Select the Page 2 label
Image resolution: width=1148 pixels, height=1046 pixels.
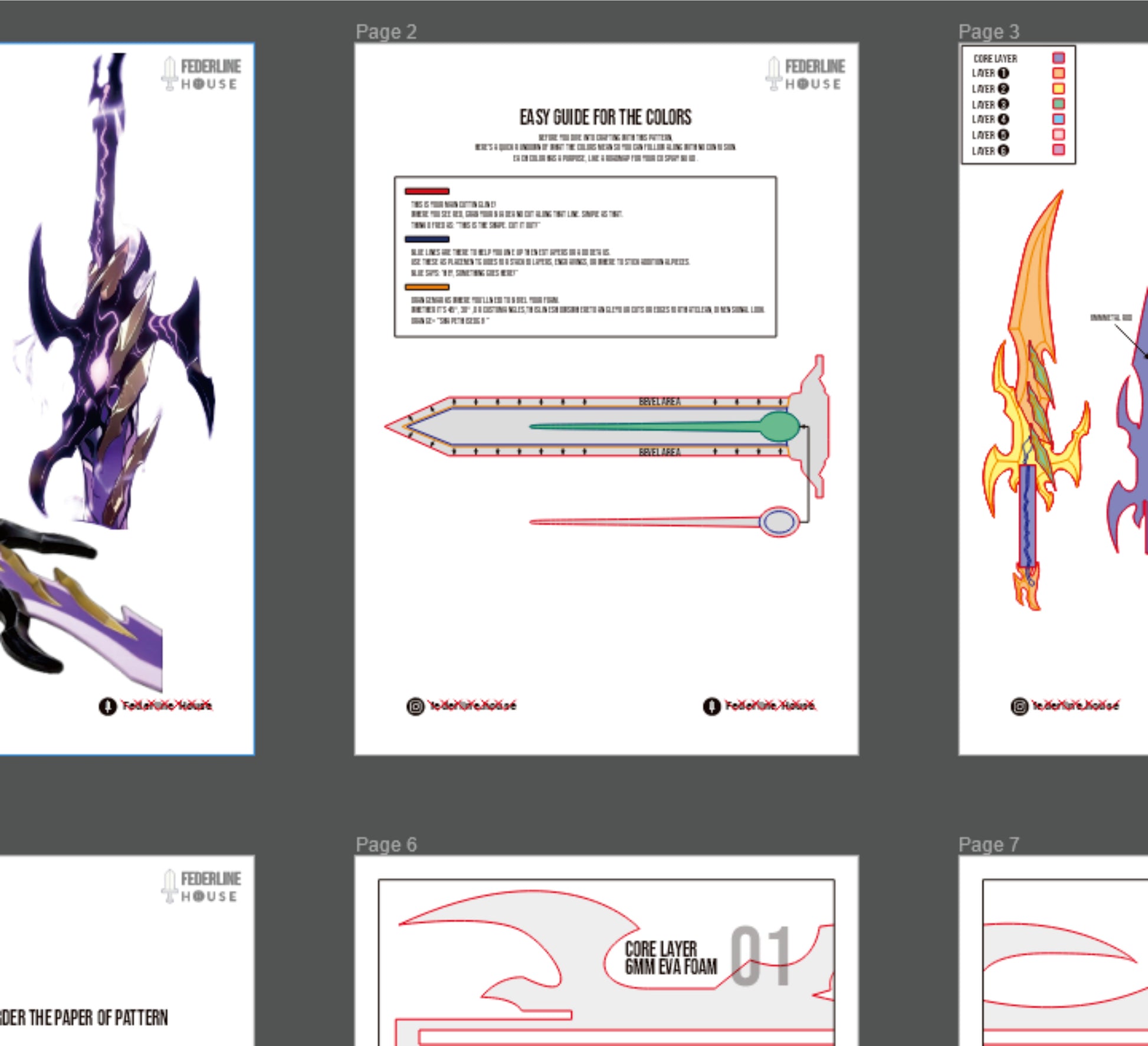(386, 32)
